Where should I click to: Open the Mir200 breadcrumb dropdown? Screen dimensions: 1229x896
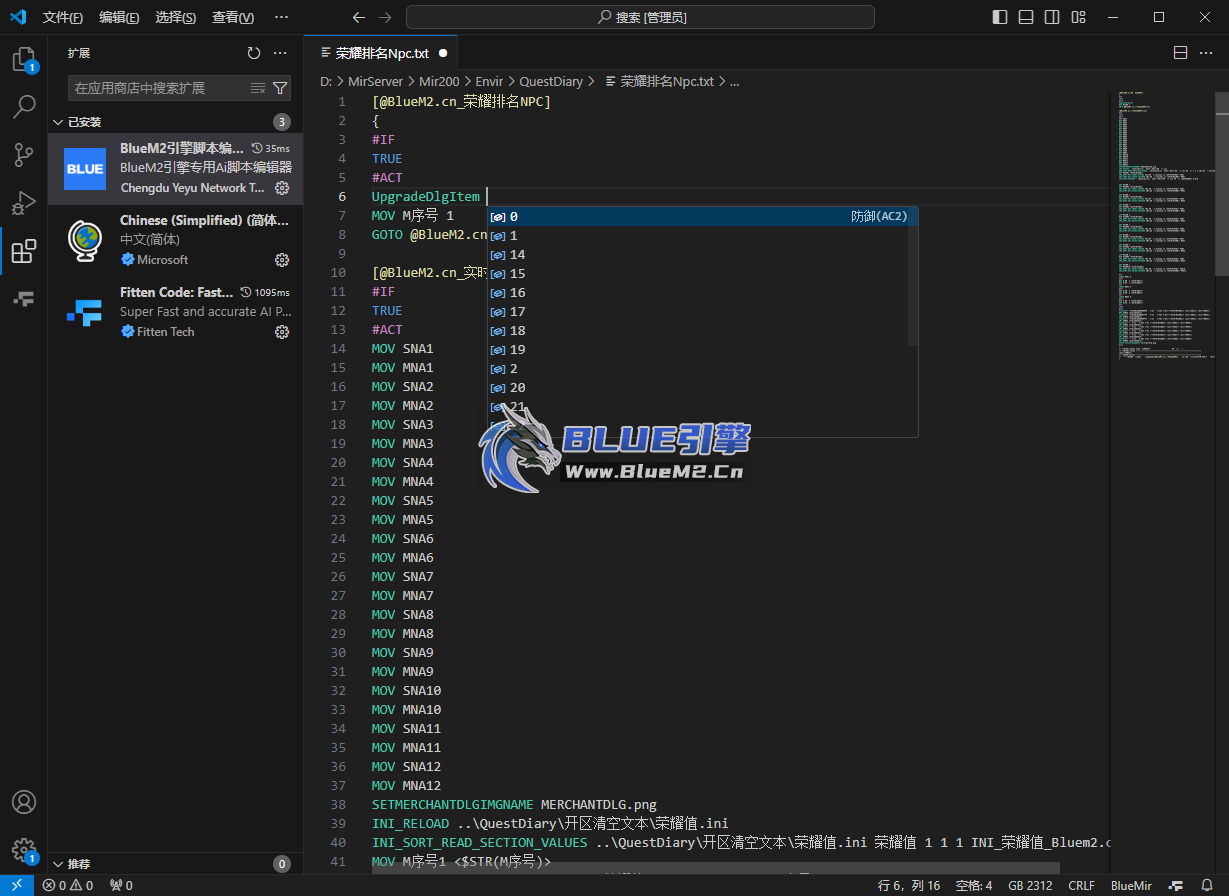(439, 81)
